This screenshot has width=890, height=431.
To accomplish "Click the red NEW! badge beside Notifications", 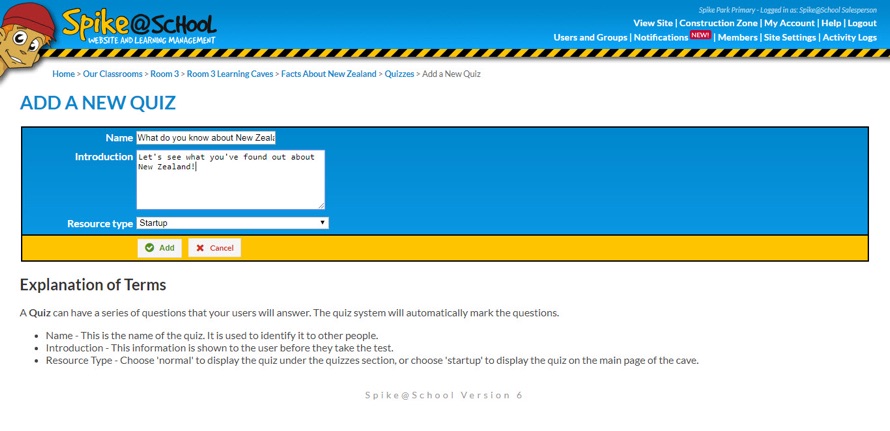I will click(x=700, y=35).
